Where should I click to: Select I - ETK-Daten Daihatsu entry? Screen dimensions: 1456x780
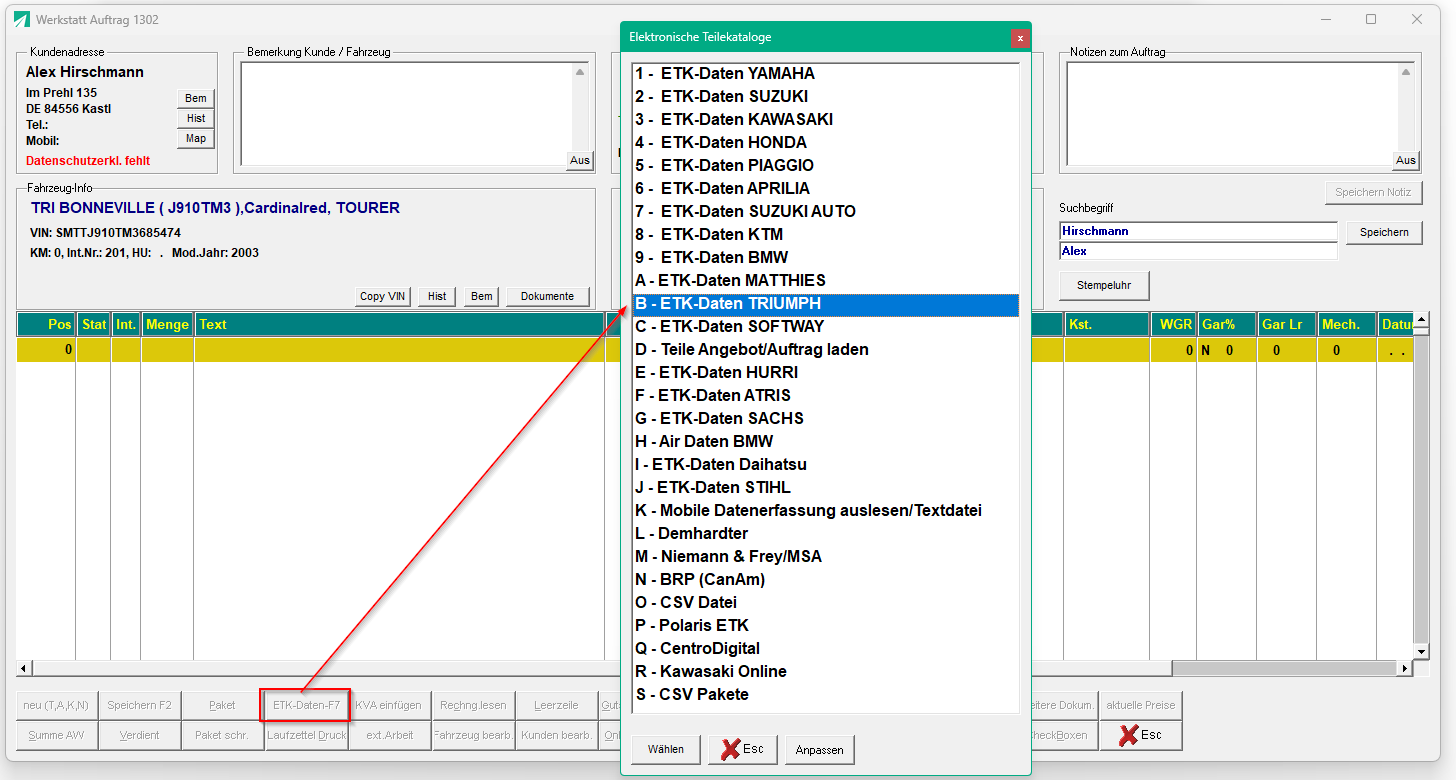click(825, 465)
